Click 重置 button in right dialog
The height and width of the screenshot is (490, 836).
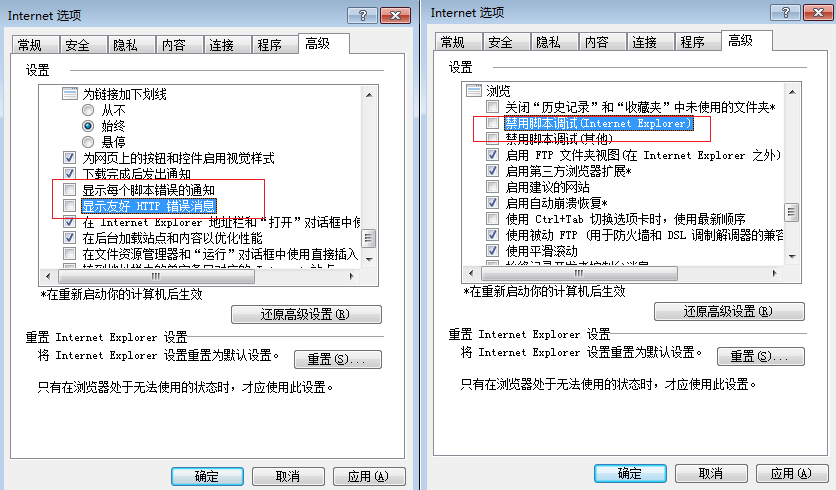(x=760, y=356)
